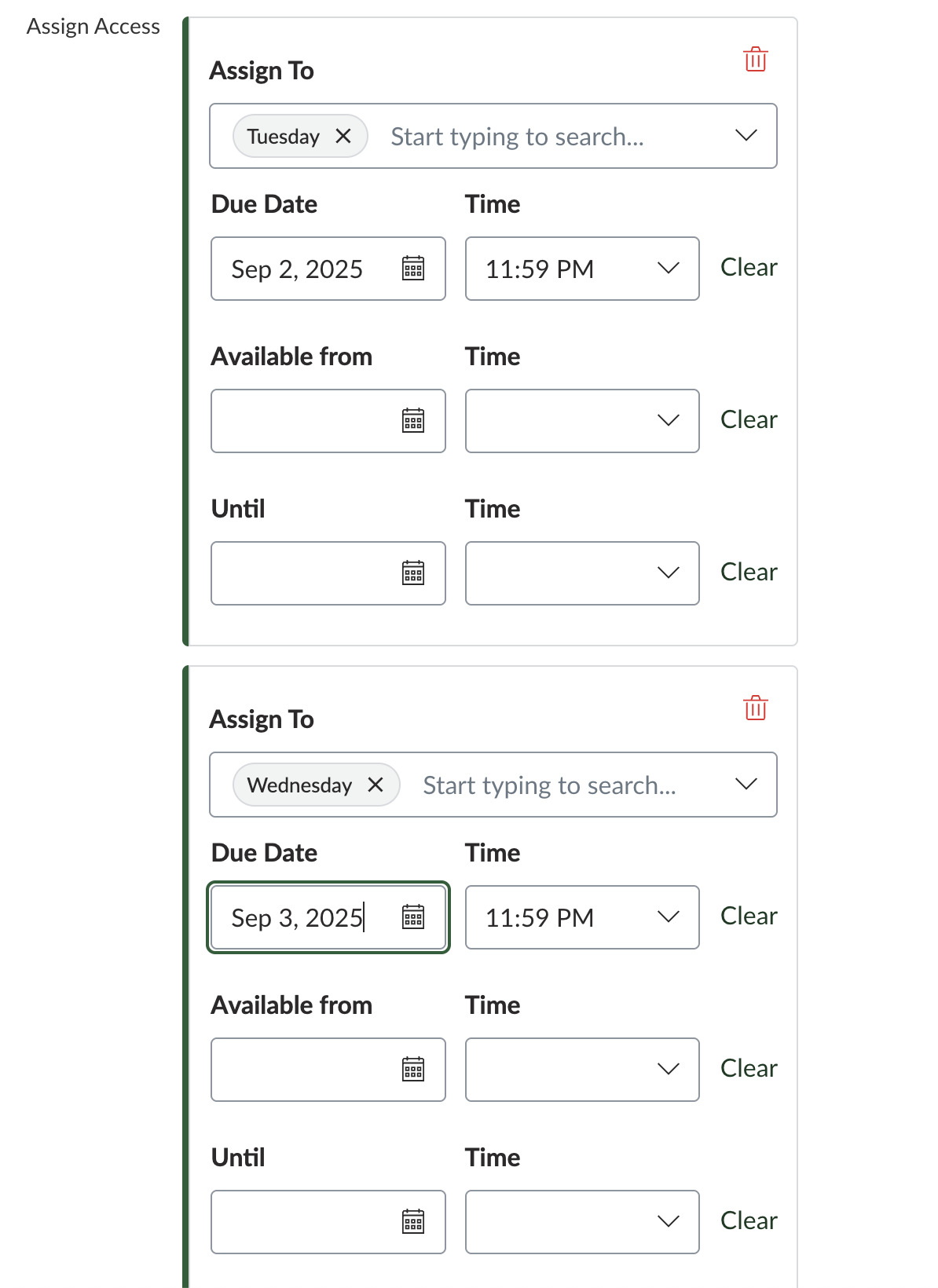Open Tuesday Available from time dropdown
938x1288 pixels.
coord(582,421)
